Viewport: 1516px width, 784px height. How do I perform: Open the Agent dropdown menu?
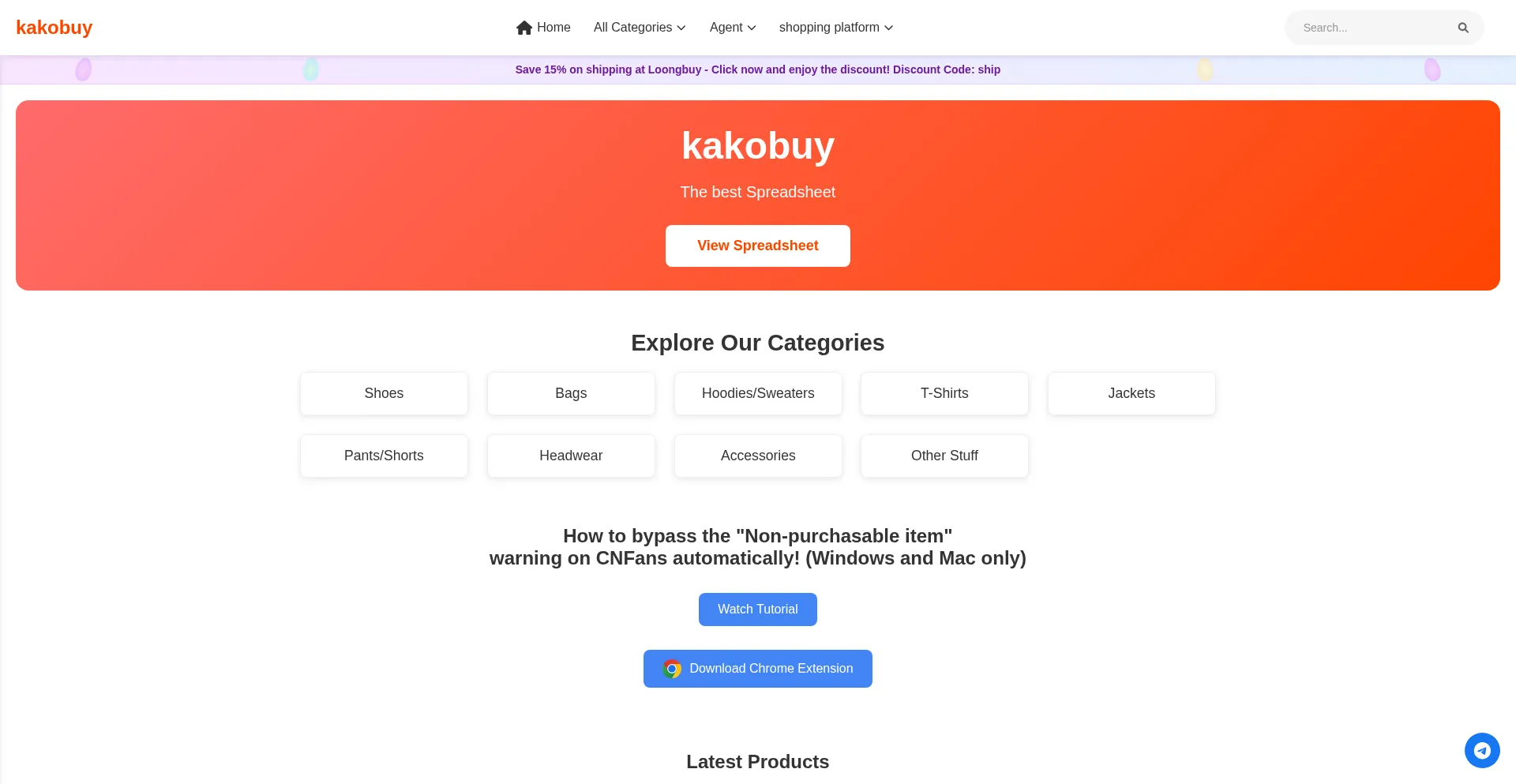point(733,28)
